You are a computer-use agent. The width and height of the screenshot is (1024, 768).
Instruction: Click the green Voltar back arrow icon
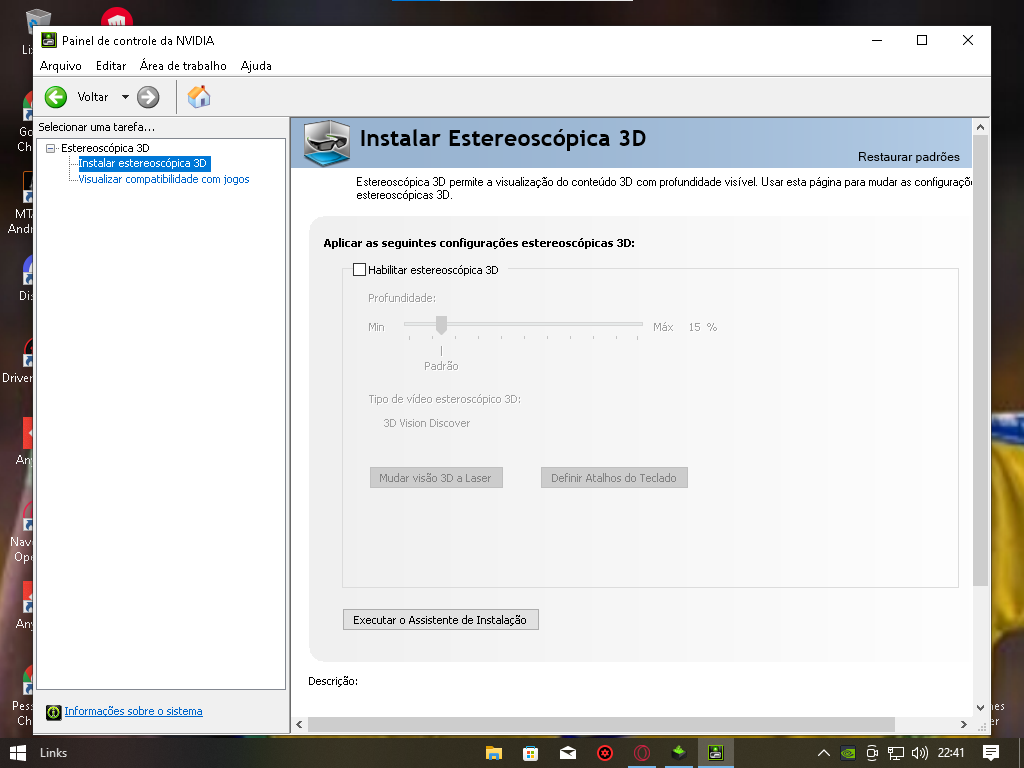pyautogui.click(x=56, y=97)
